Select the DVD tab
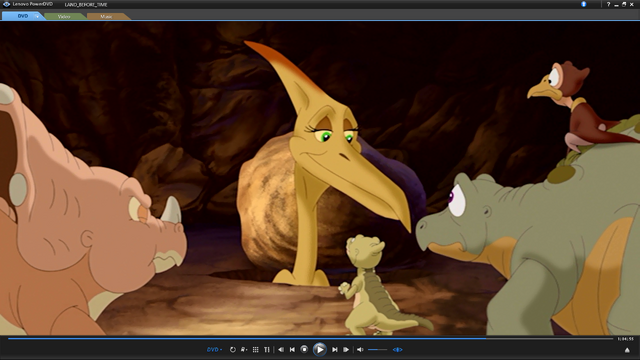Screen dimensions: 640x360 [23, 16]
